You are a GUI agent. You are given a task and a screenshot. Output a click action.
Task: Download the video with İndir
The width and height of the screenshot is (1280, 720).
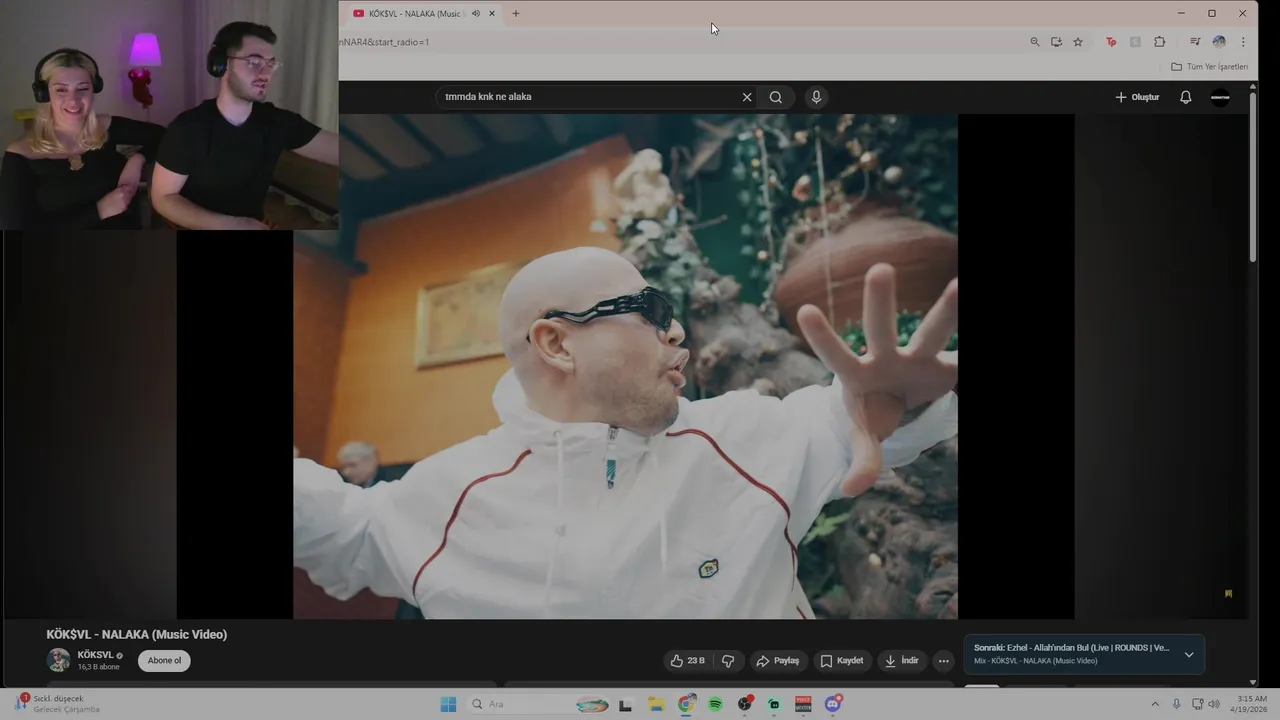[901, 661]
